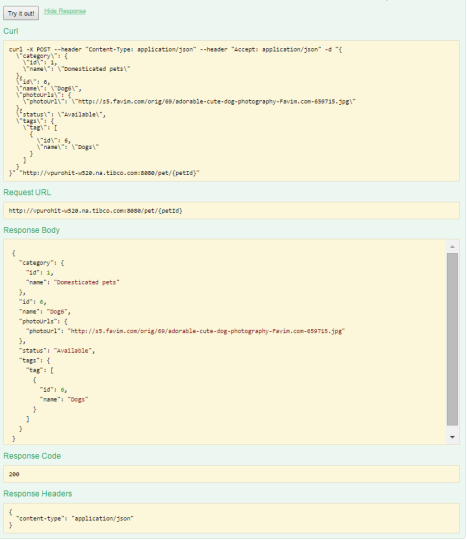Click the "Available" status value in response
The image size is (467, 540).
coord(73,351)
